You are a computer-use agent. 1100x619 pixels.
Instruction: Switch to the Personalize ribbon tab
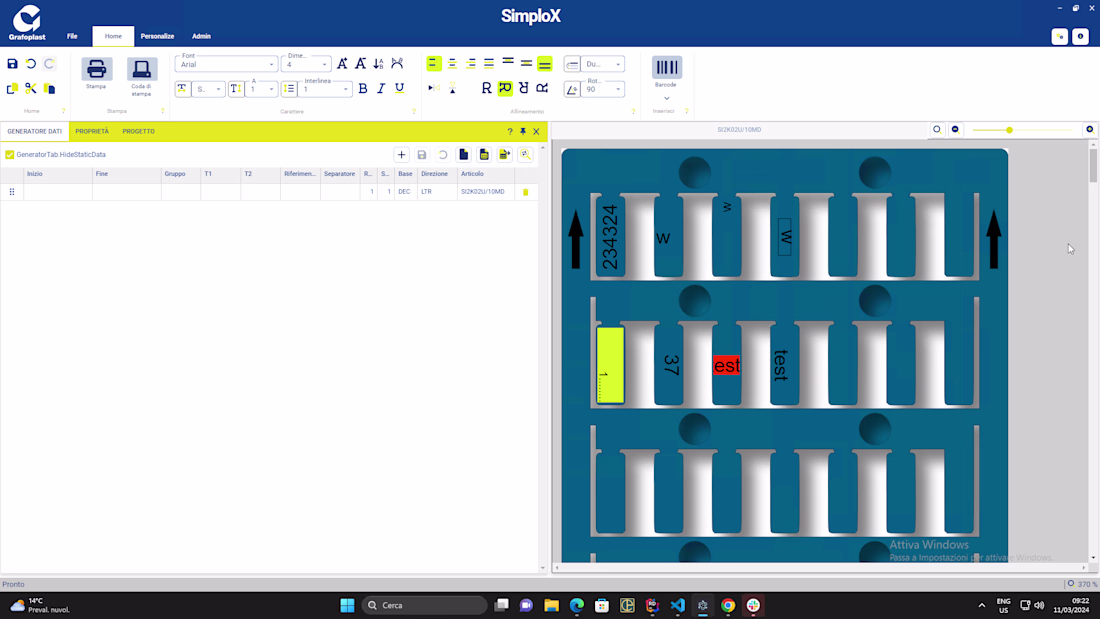157,36
